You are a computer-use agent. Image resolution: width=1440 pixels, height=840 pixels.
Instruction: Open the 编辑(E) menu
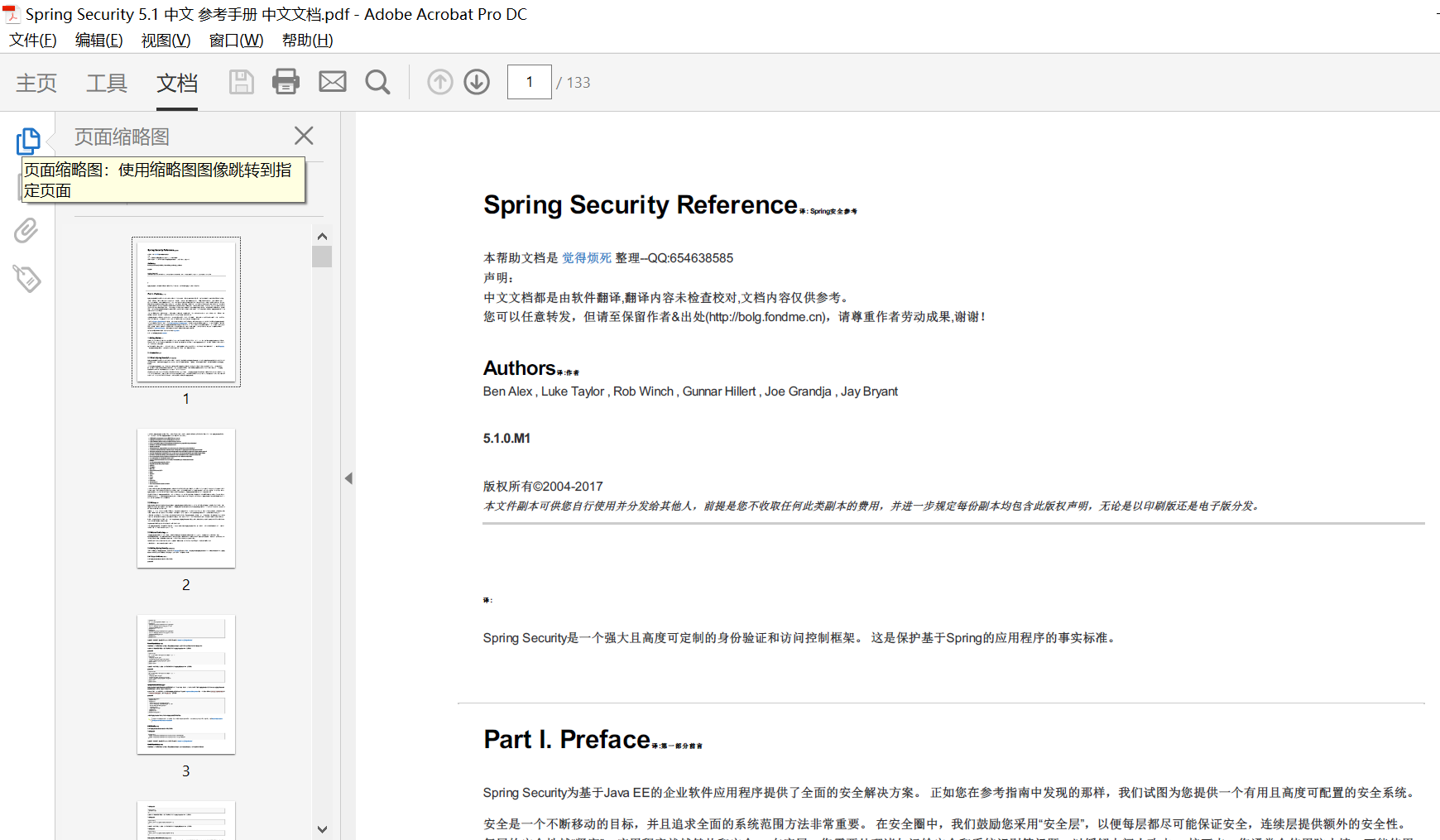(99, 41)
